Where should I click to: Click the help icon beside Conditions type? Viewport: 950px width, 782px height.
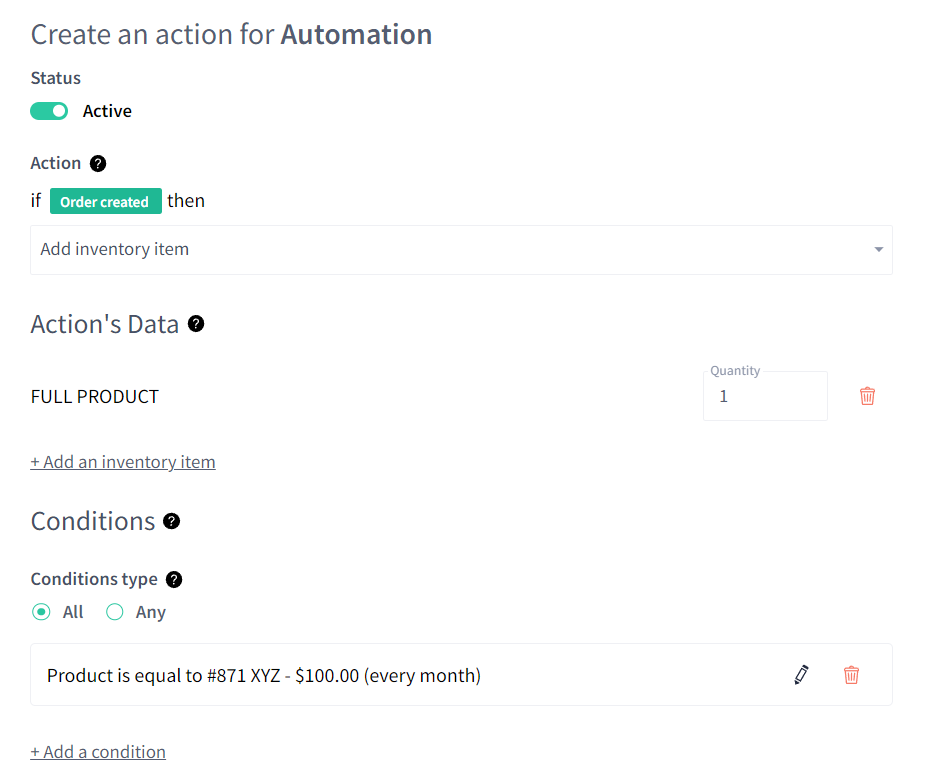tap(174, 580)
